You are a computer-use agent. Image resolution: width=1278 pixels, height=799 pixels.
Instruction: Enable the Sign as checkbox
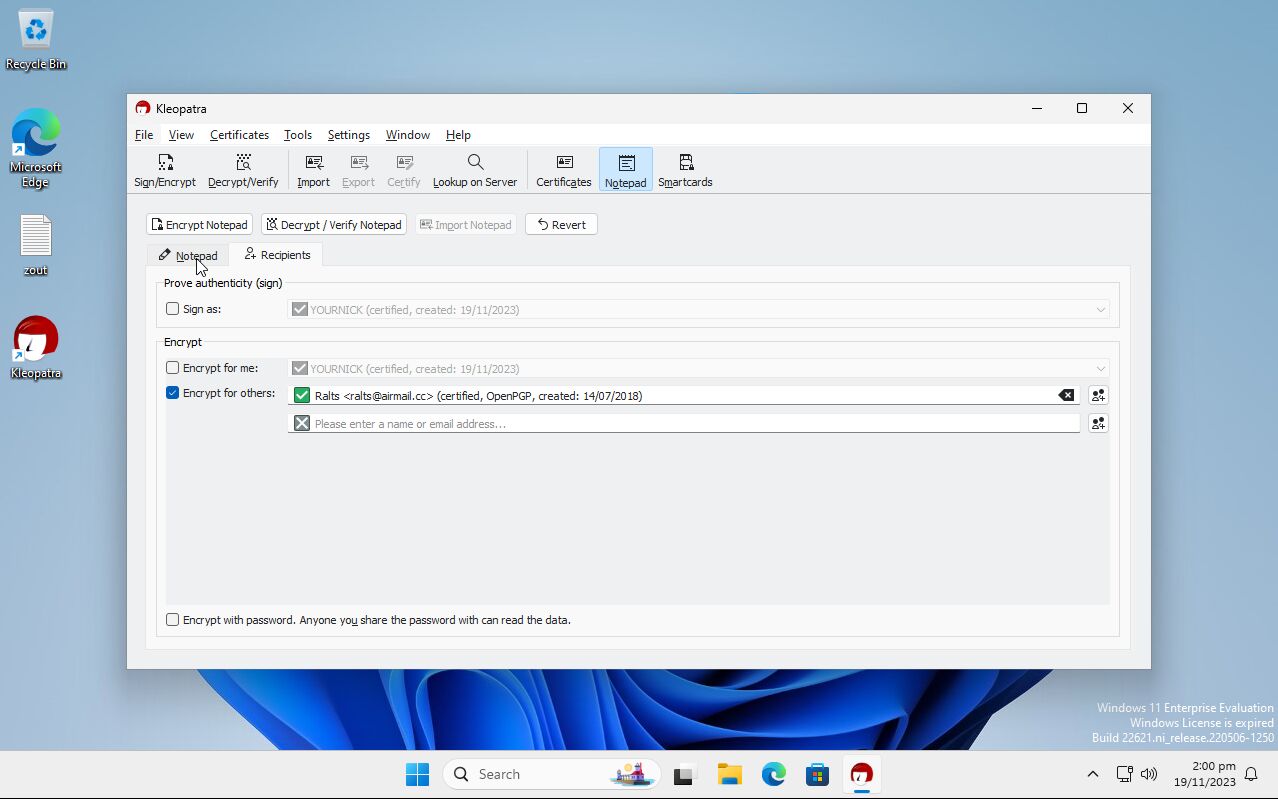point(172,309)
